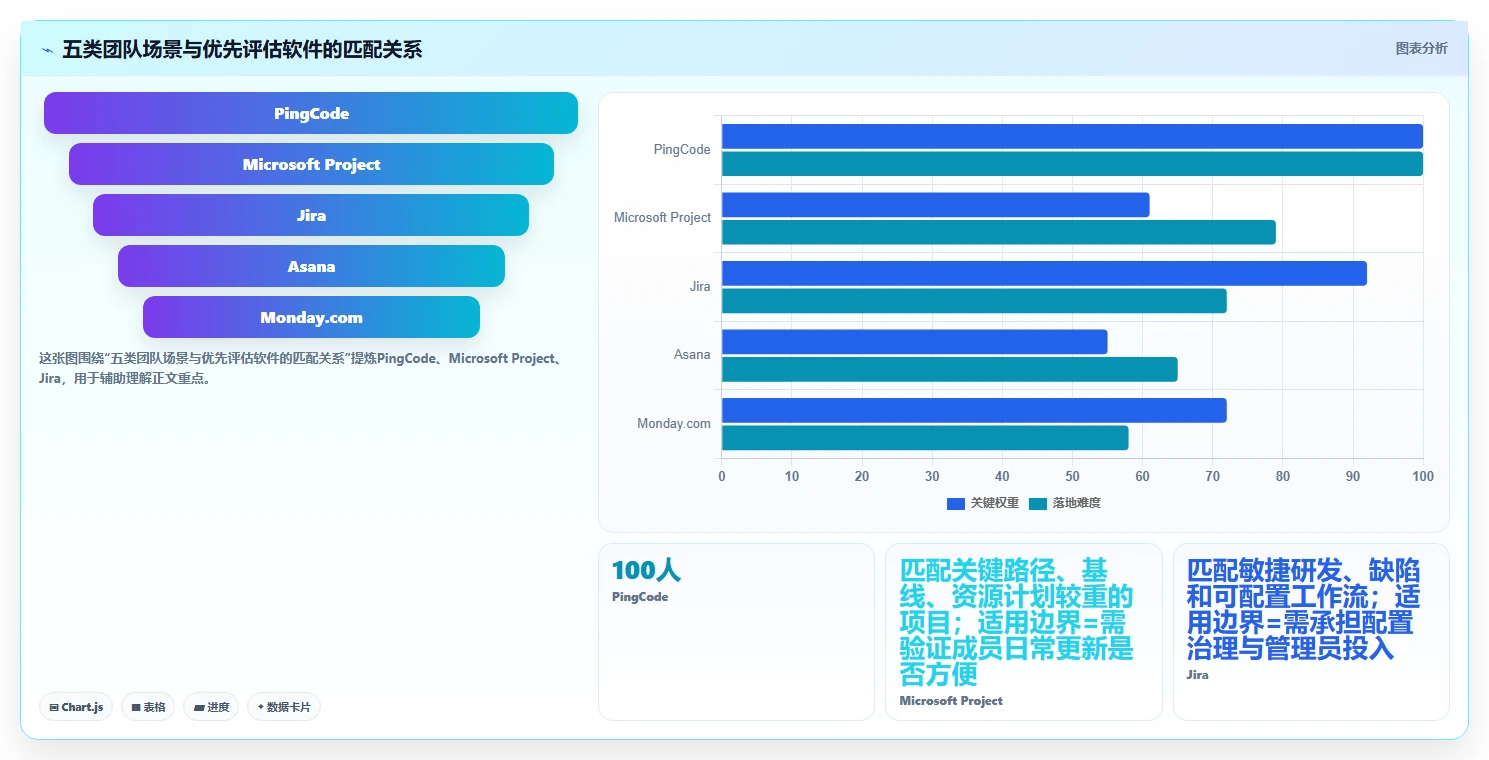Open the 匹配敏捷研发 Jira data card

point(1311,631)
